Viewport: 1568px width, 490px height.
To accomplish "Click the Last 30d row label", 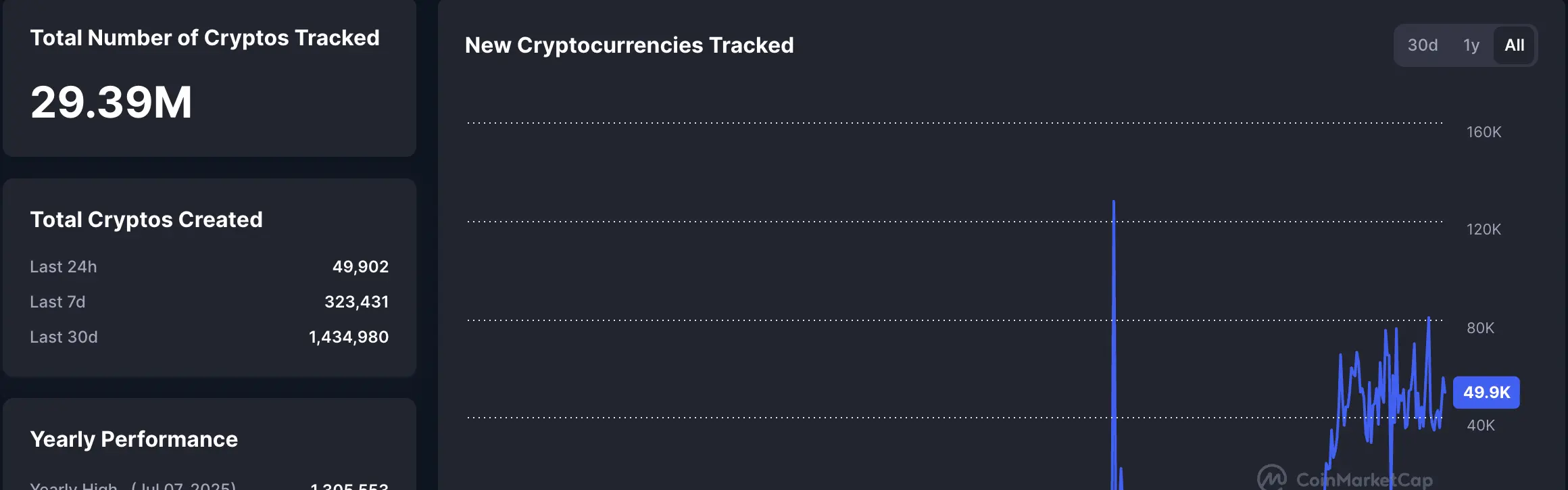I will (64, 337).
